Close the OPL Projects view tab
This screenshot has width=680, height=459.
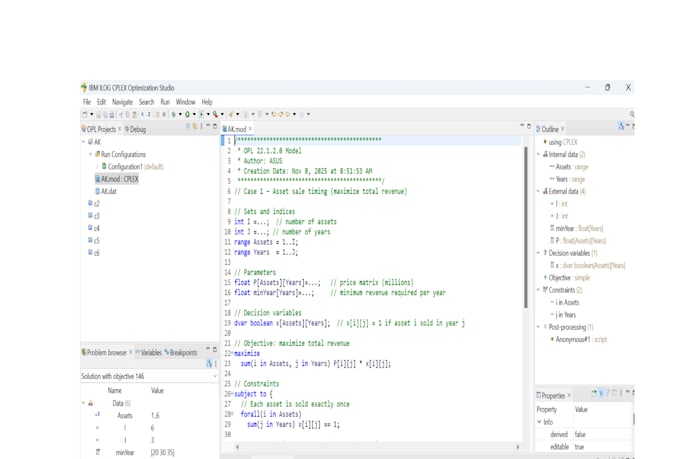point(120,129)
